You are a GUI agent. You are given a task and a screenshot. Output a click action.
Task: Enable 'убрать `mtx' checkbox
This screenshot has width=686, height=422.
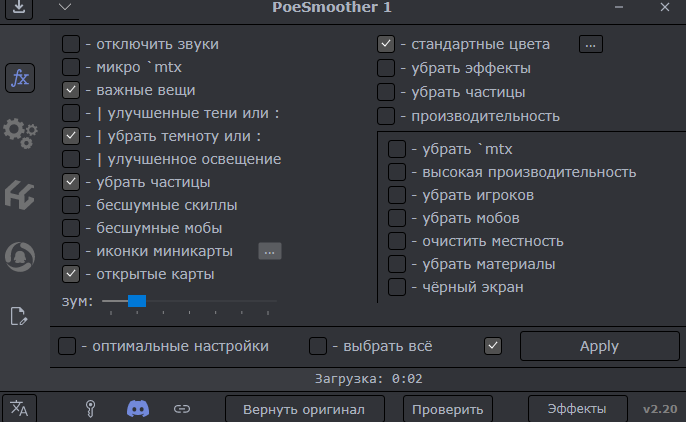coord(397,149)
